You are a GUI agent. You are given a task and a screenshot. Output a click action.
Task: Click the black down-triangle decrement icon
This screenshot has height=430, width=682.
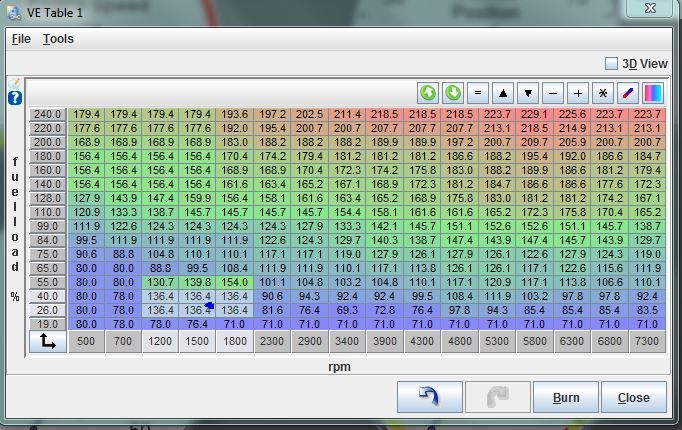[529, 93]
